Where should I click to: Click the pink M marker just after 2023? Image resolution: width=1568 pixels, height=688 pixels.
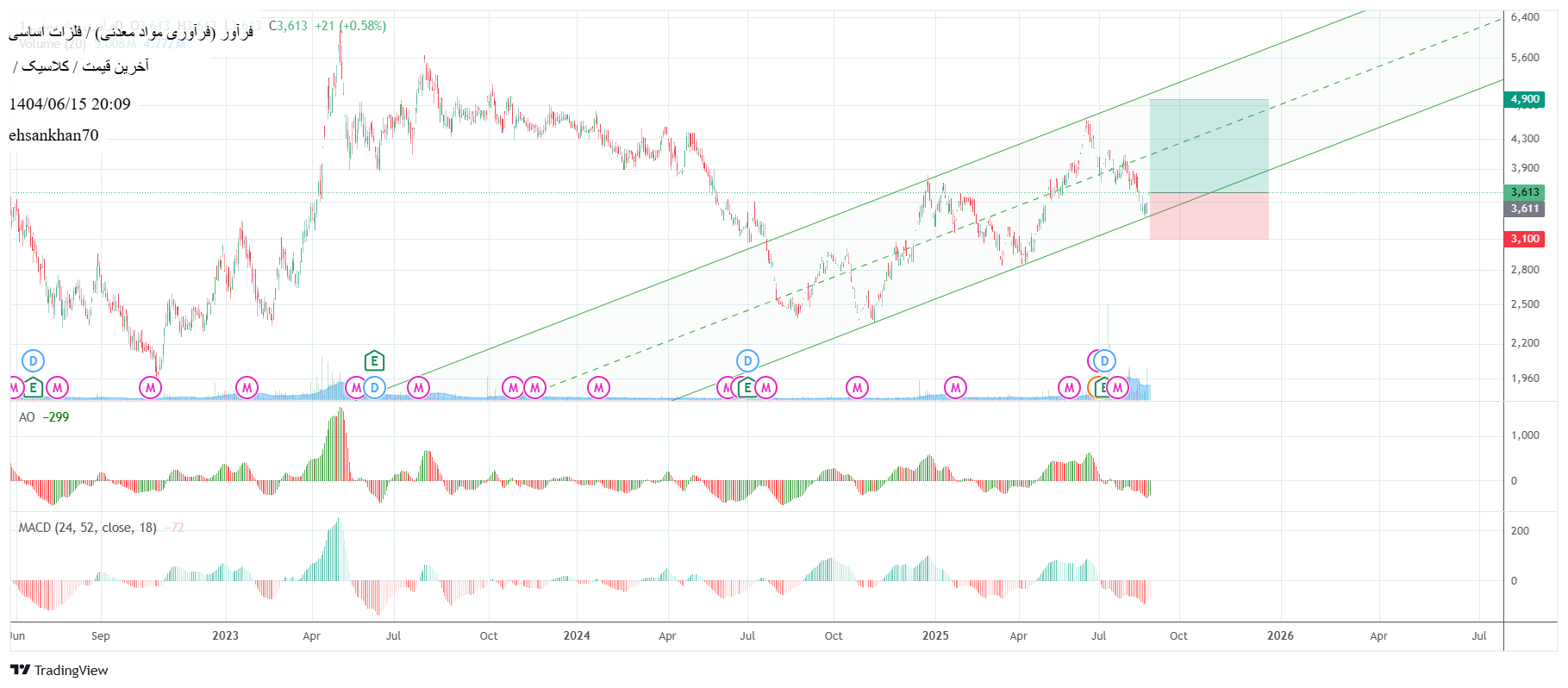click(247, 388)
